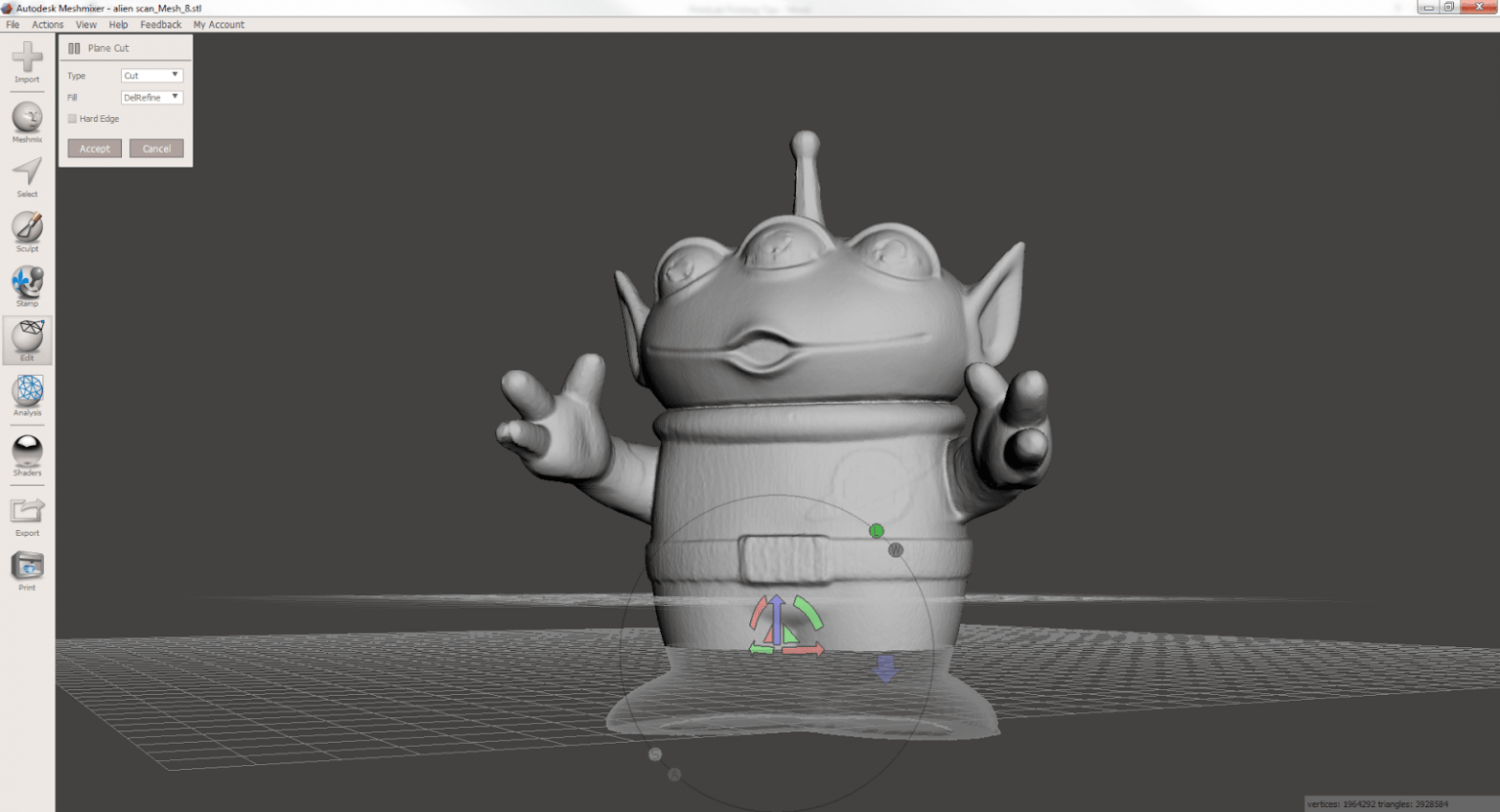Click the red rotation arc of the gizmo
1500x812 pixels.
(758, 612)
